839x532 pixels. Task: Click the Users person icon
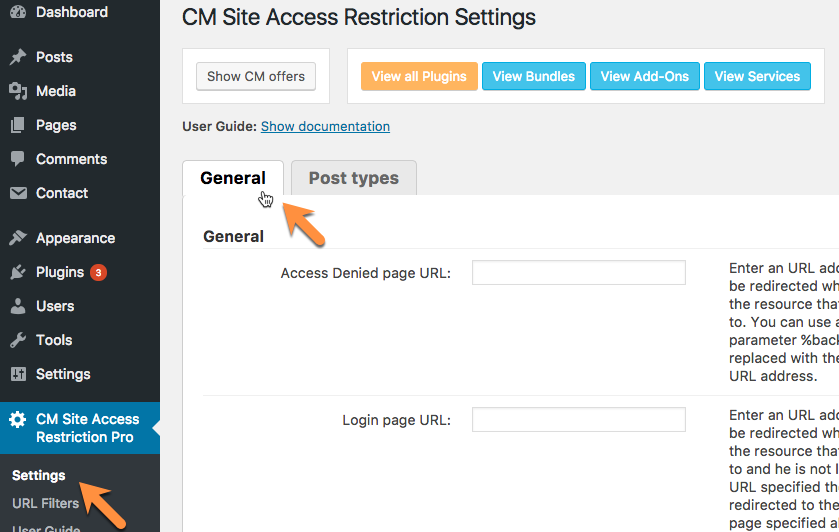click(18, 306)
